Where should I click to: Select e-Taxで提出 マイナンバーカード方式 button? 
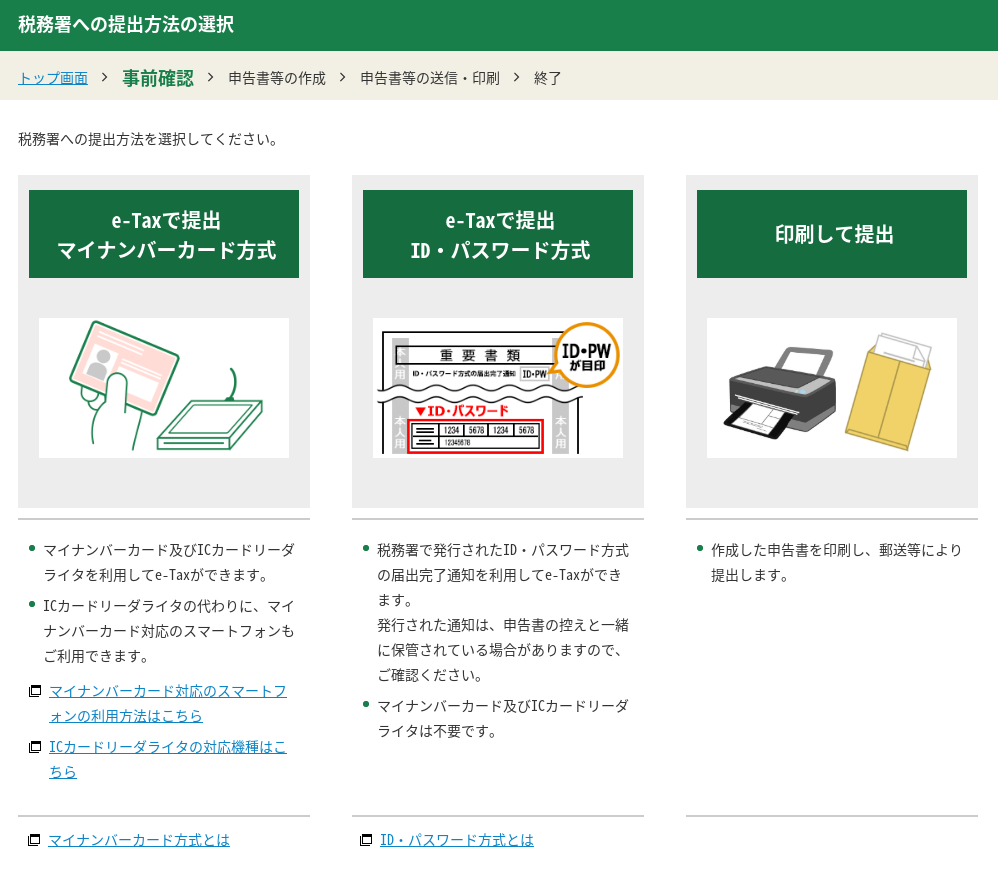(x=164, y=234)
